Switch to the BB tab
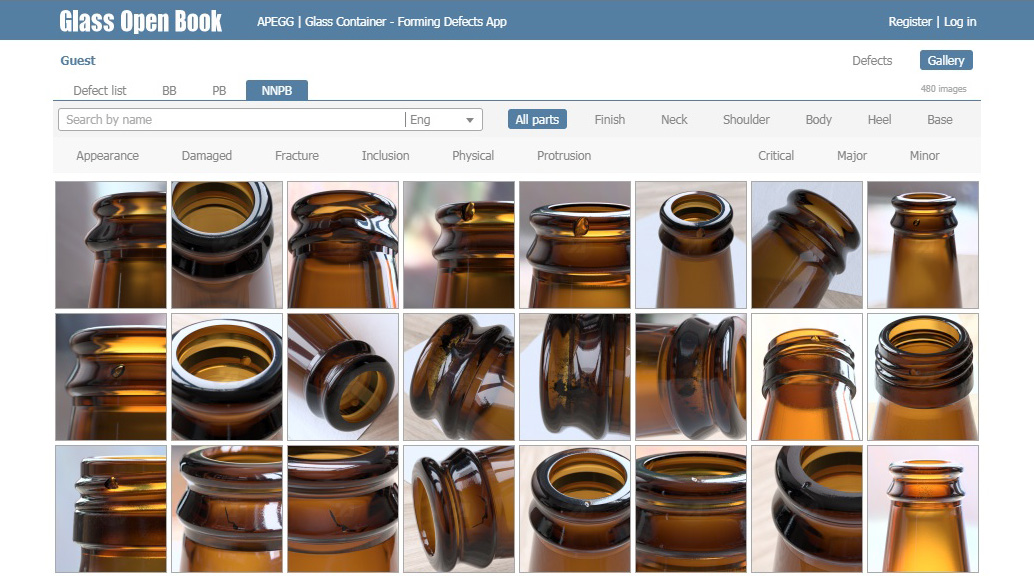Screen dimensions: 1034x576 [x=169, y=90]
